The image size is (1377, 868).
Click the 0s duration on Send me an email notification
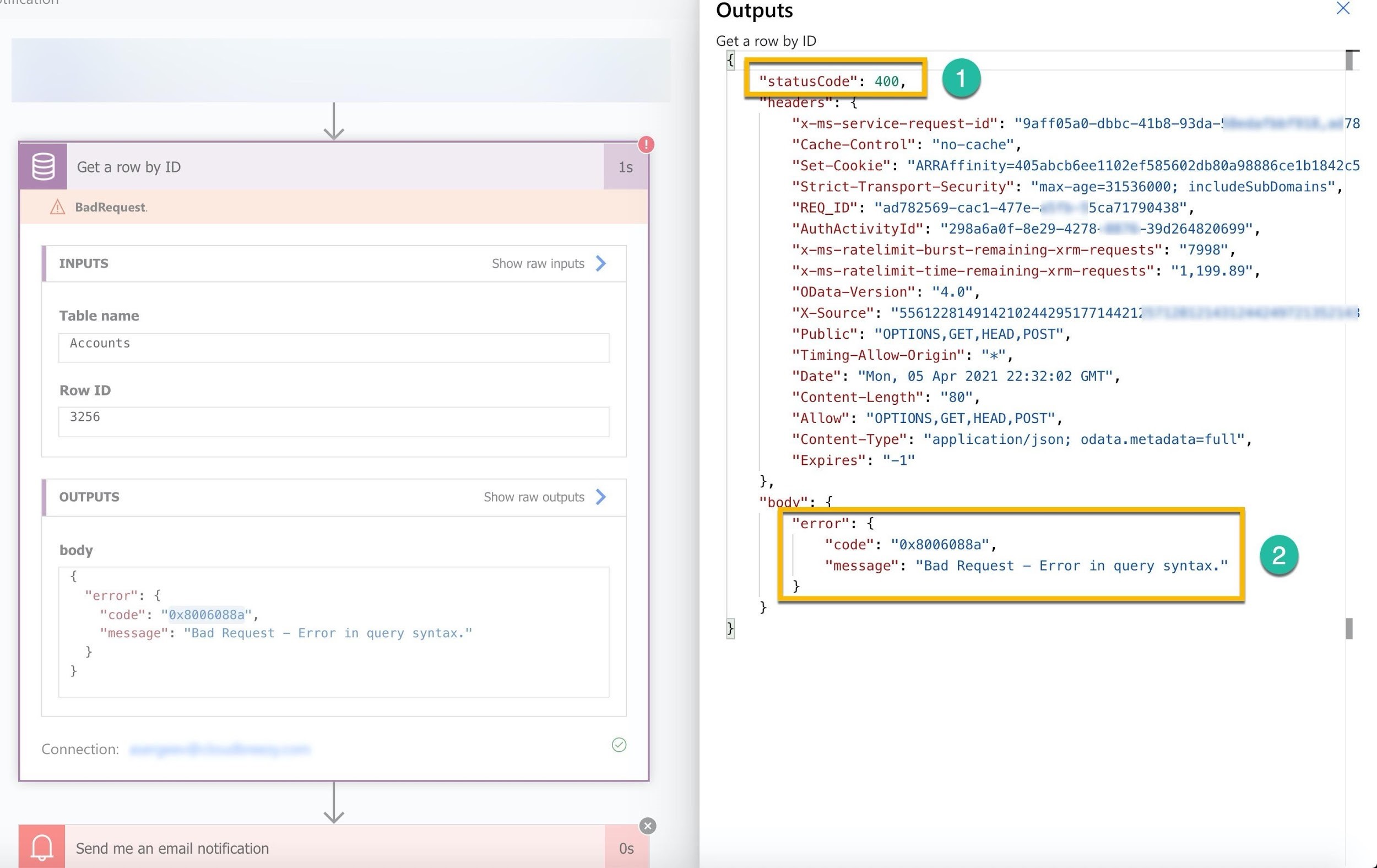pyautogui.click(x=626, y=848)
